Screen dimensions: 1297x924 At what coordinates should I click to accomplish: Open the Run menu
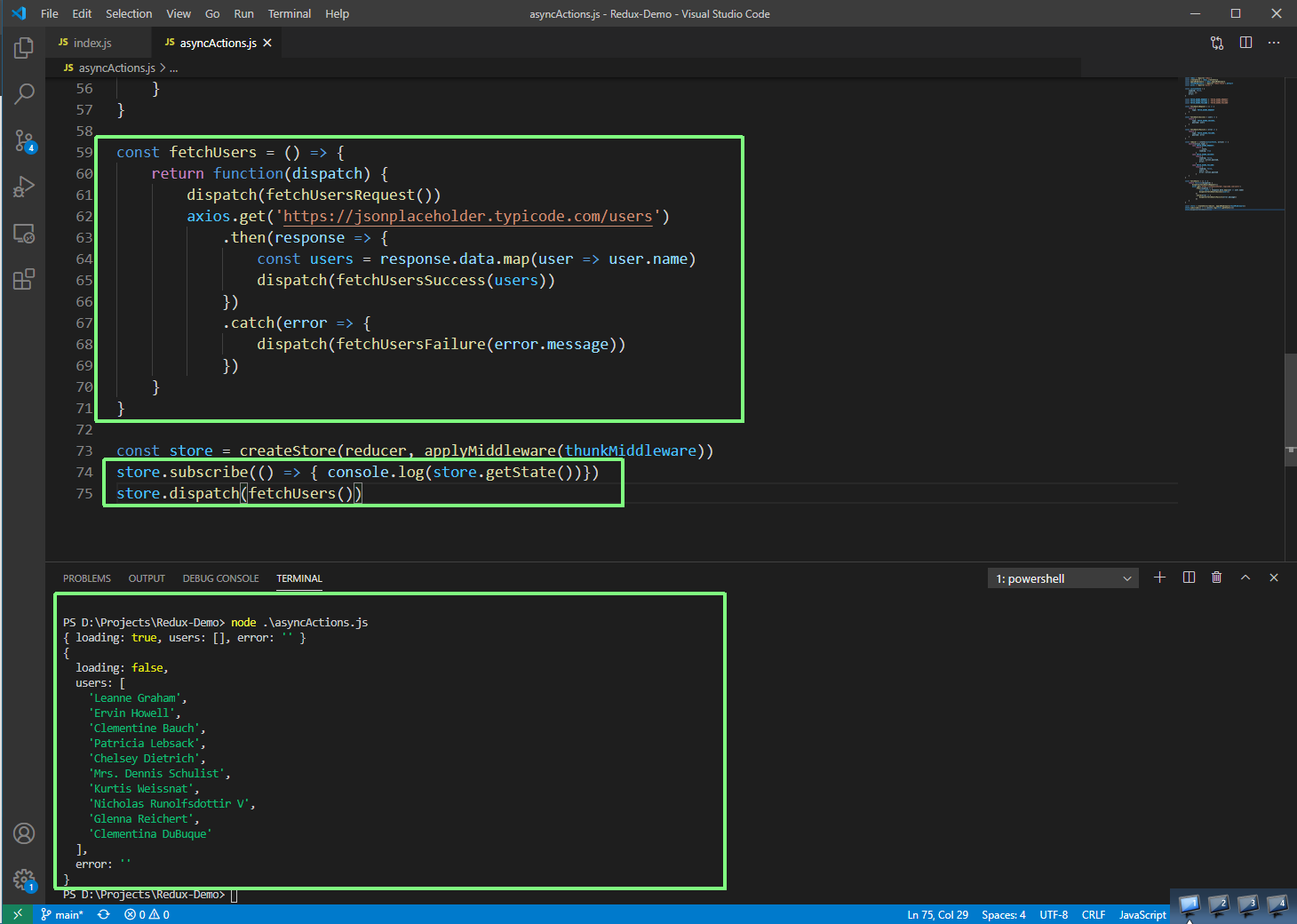pyautogui.click(x=243, y=13)
